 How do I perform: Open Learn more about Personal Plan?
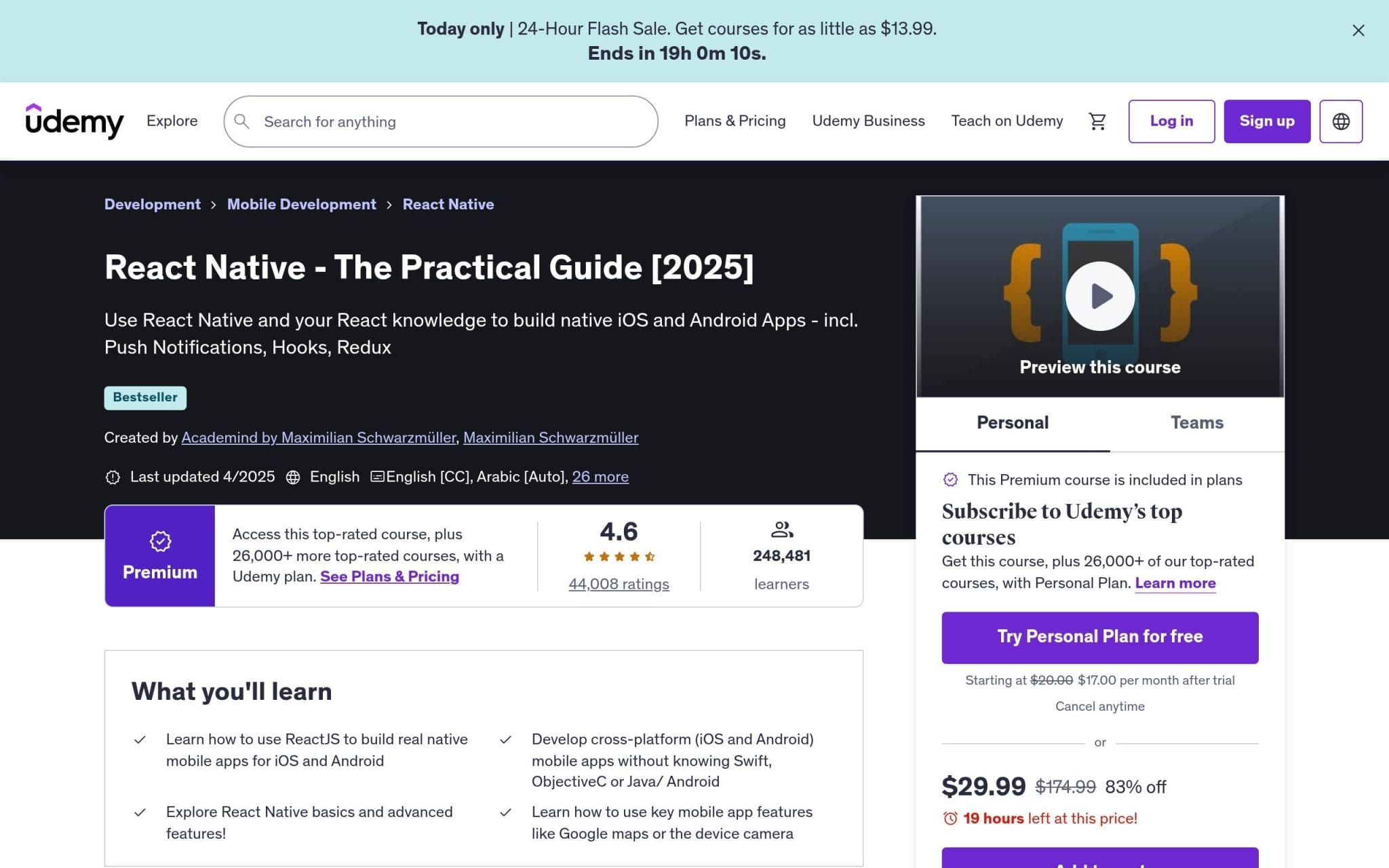click(1175, 583)
